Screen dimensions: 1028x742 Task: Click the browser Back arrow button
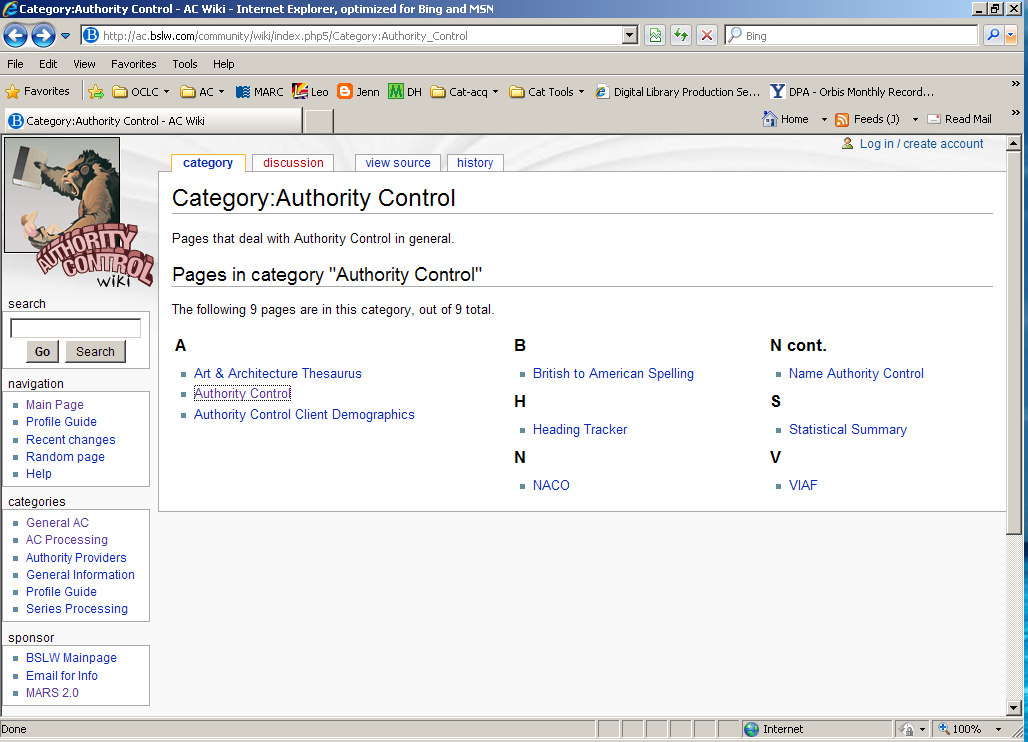[16, 36]
